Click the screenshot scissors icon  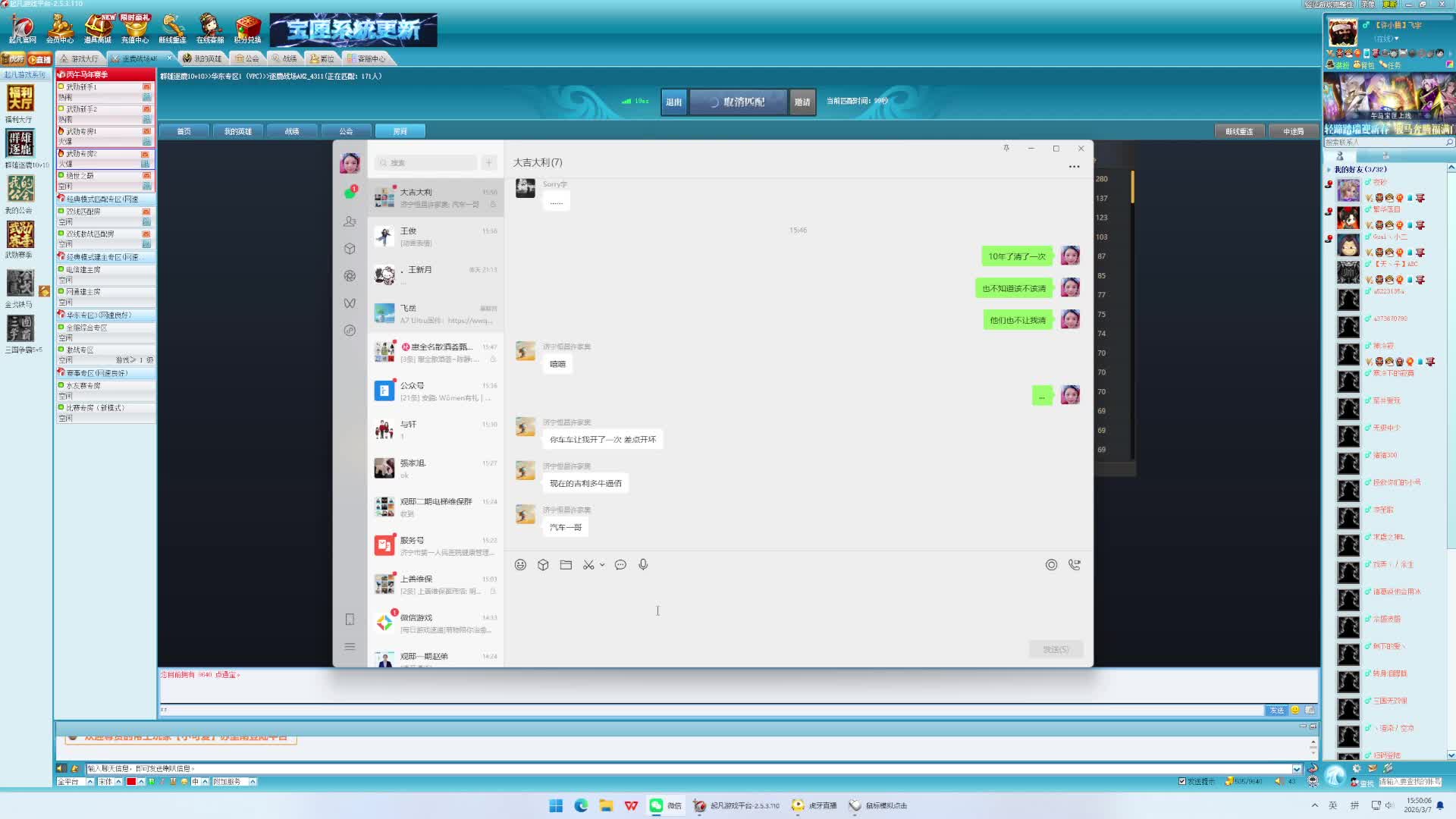(x=588, y=565)
